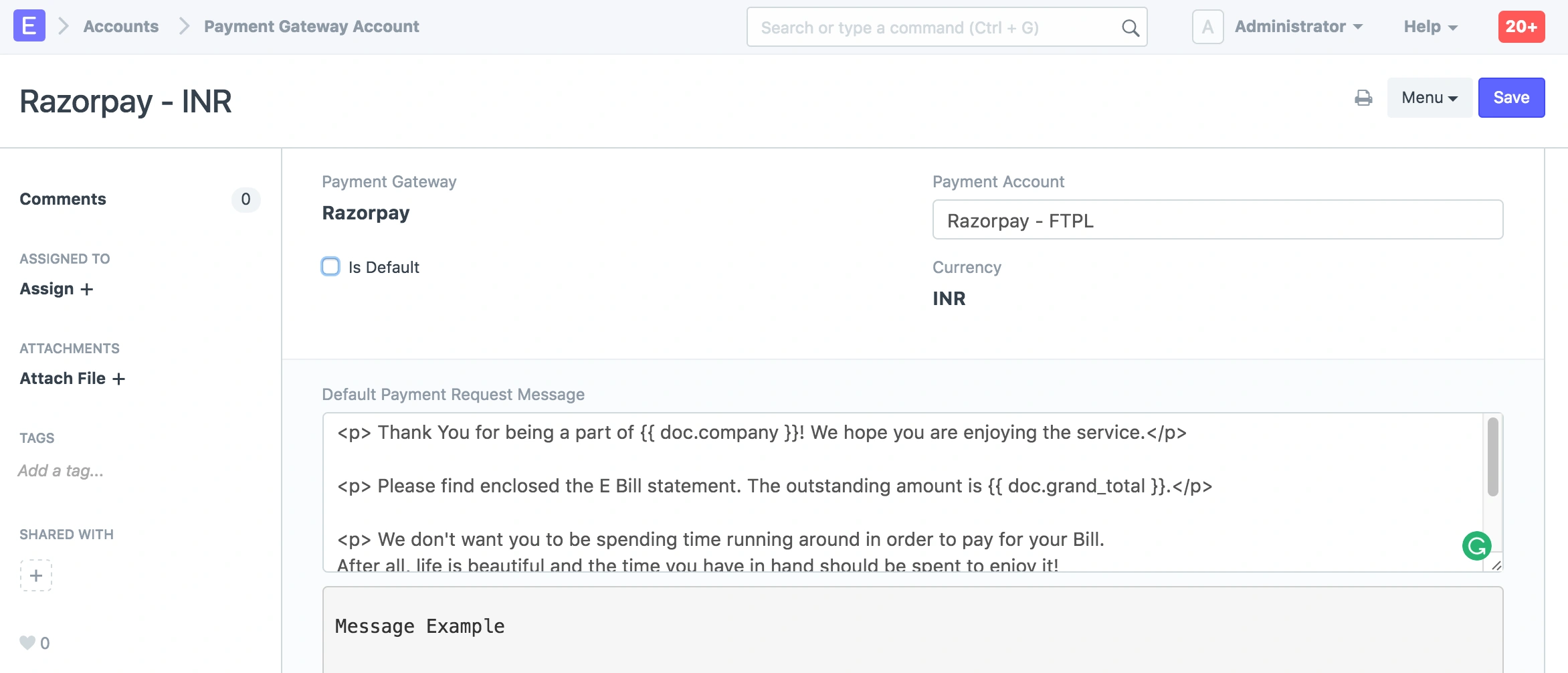Click the Administrator avatar icon
Viewport: 1568px width, 673px height.
pyautogui.click(x=1207, y=26)
